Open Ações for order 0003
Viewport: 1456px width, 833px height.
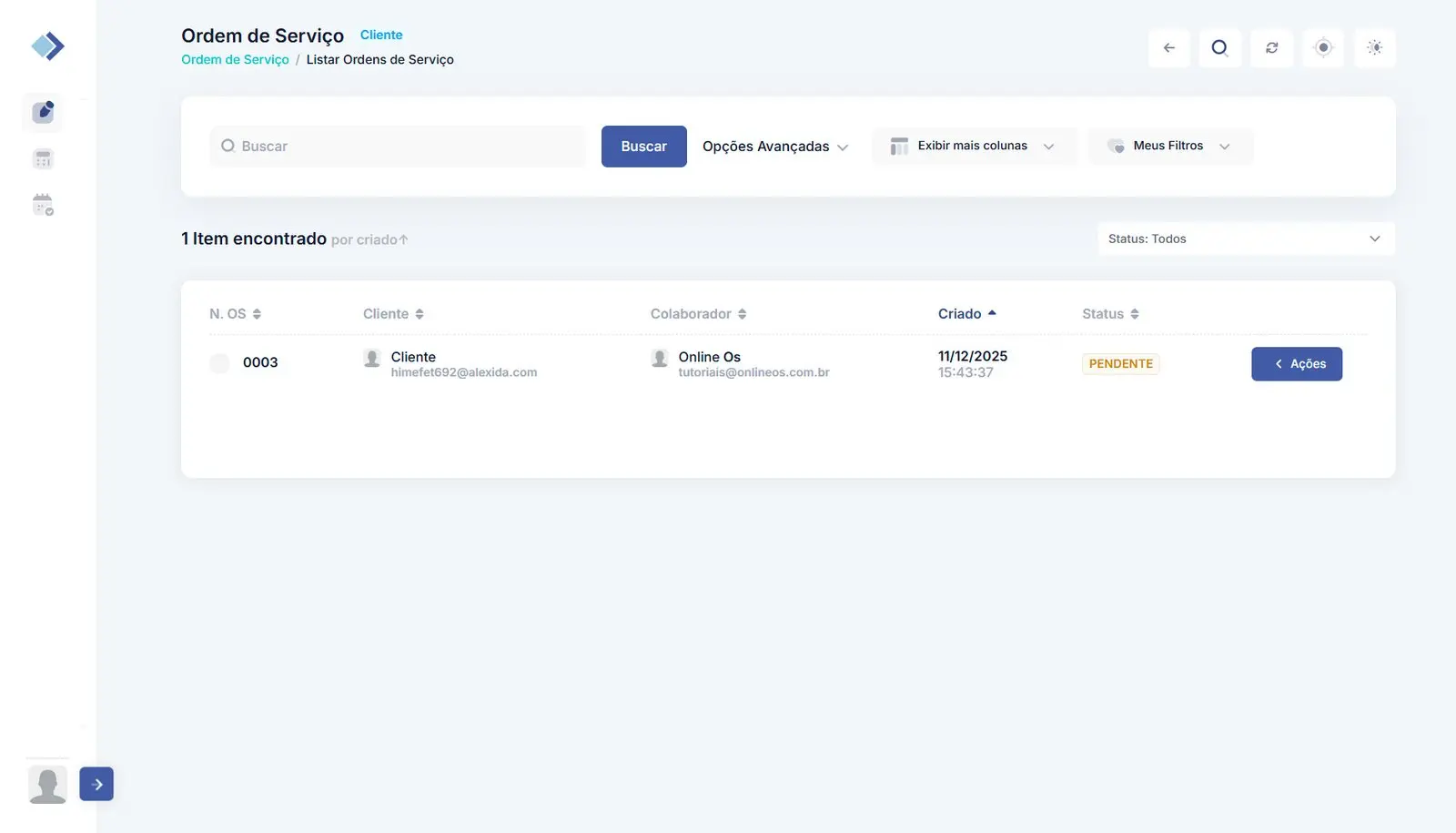coord(1296,364)
